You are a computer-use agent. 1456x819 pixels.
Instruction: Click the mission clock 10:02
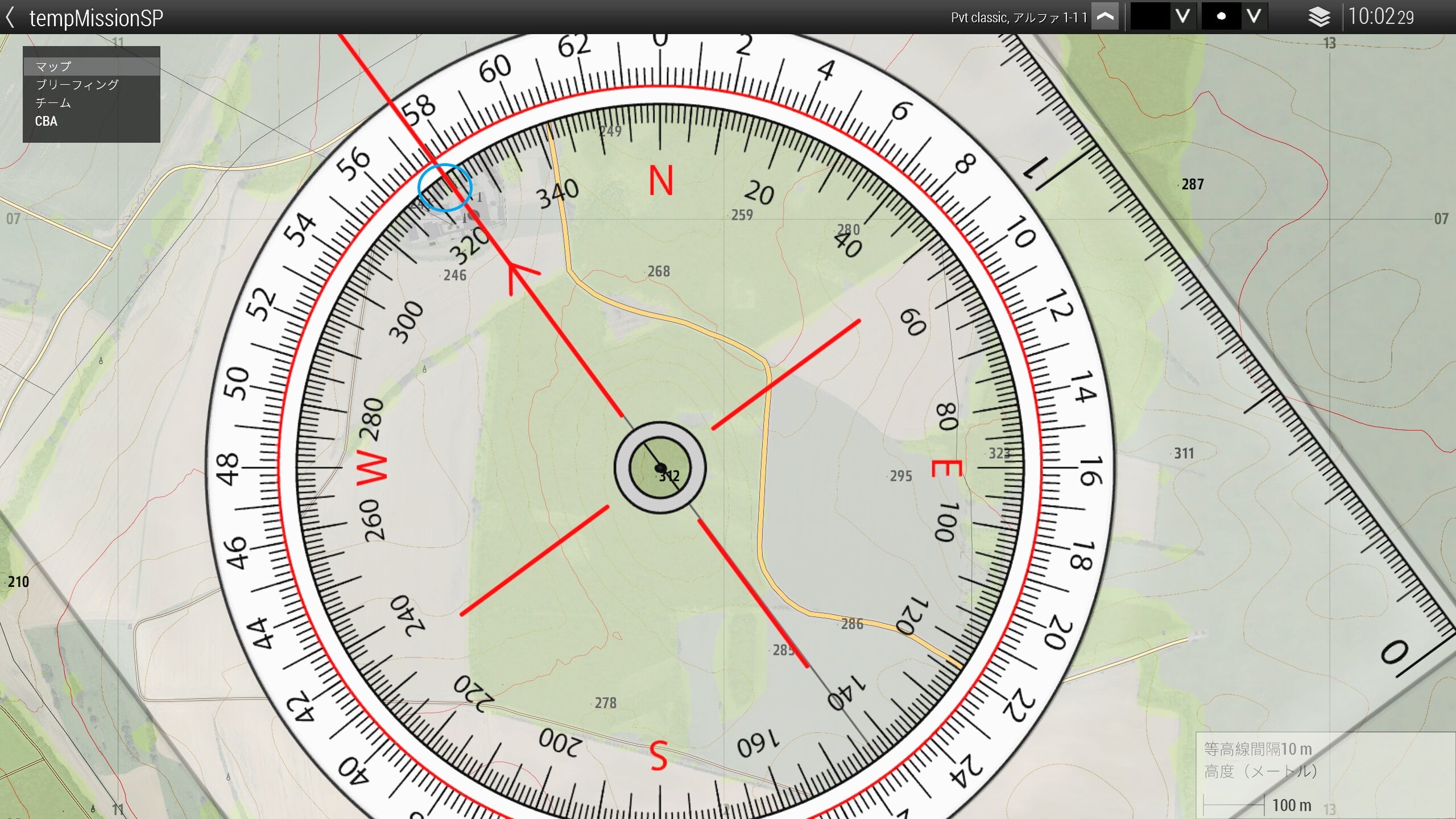(1381, 16)
